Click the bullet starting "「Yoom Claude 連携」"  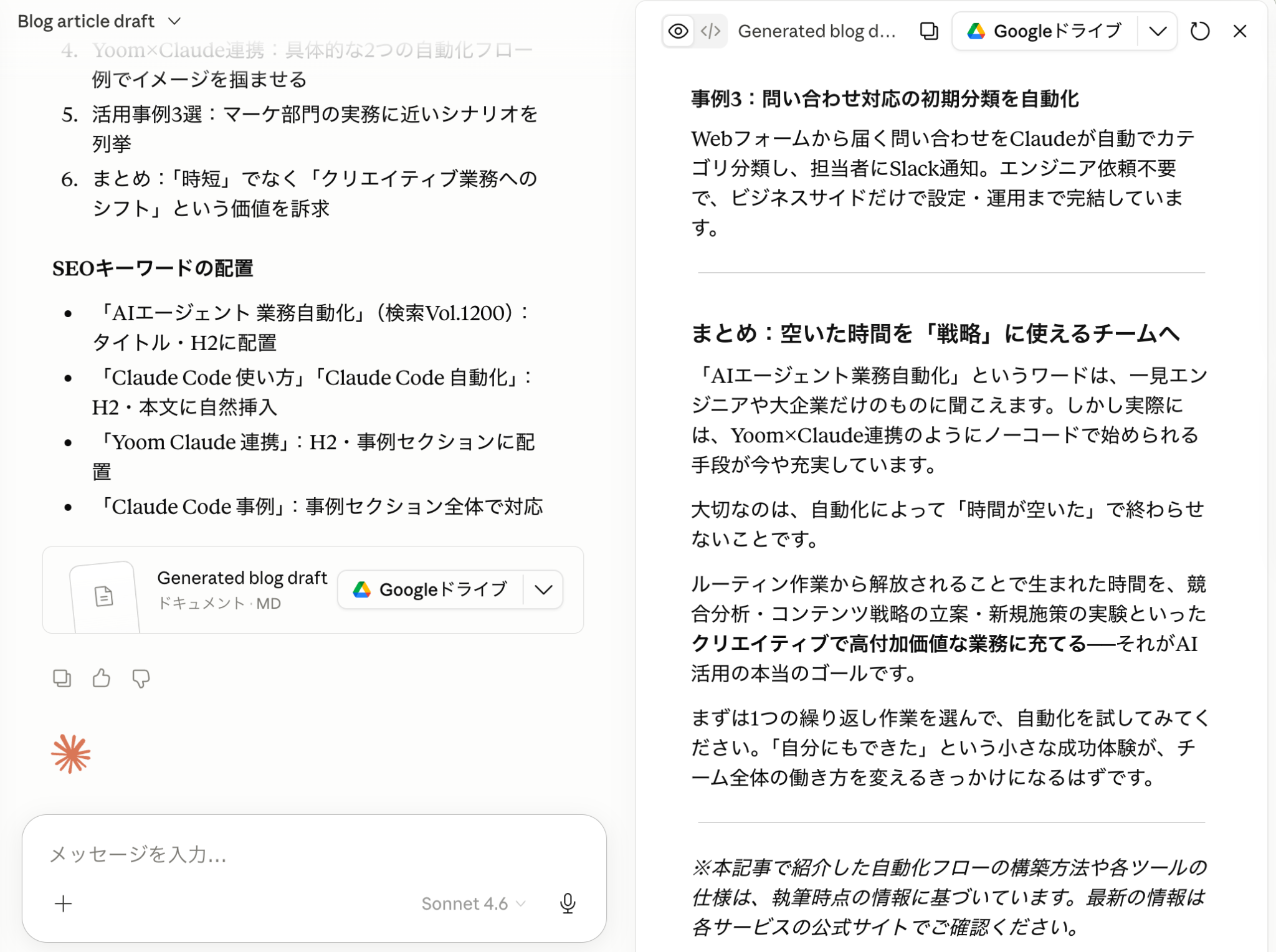(313, 457)
